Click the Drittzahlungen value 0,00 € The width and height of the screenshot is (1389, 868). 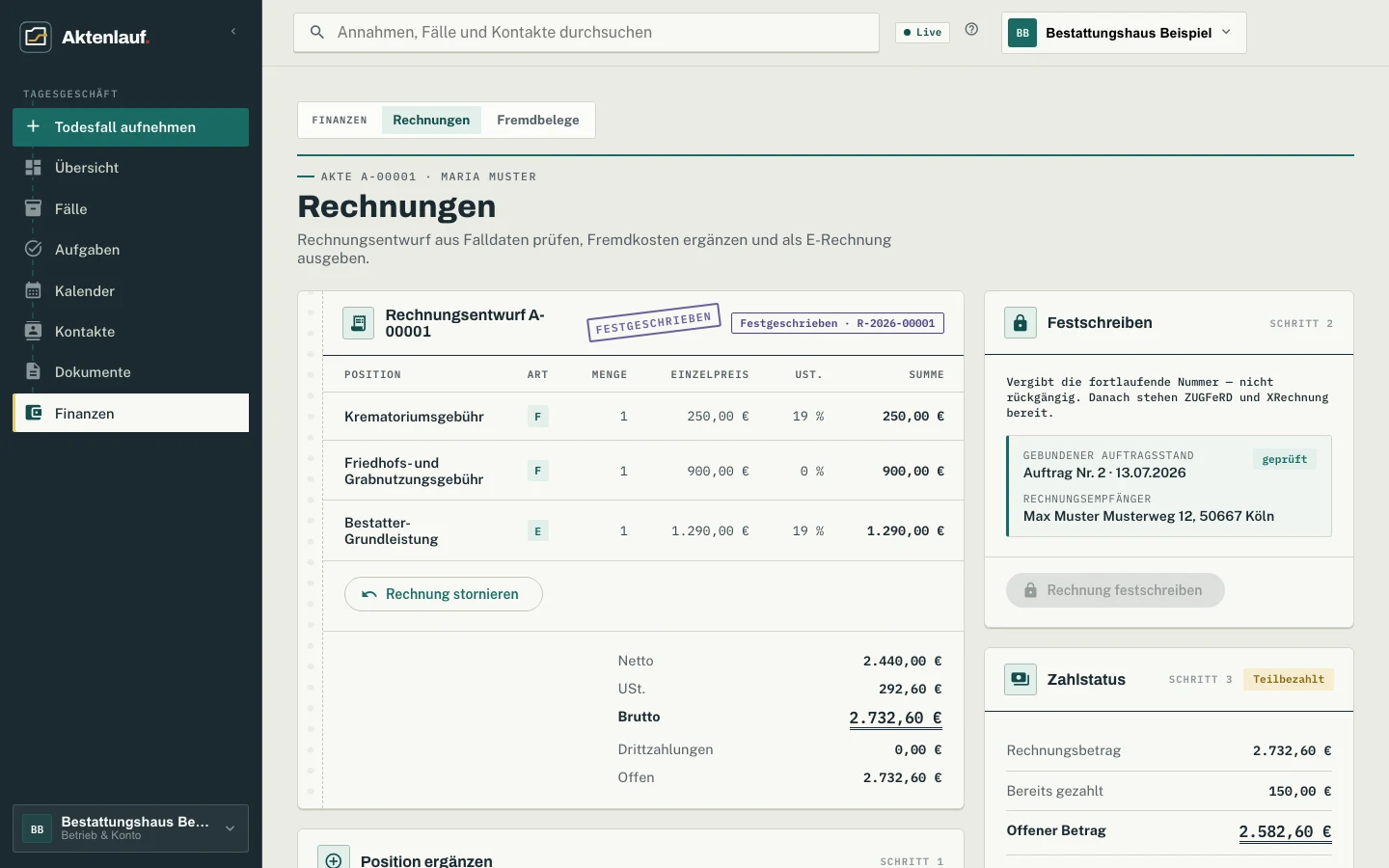pyautogui.click(x=917, y=749)
